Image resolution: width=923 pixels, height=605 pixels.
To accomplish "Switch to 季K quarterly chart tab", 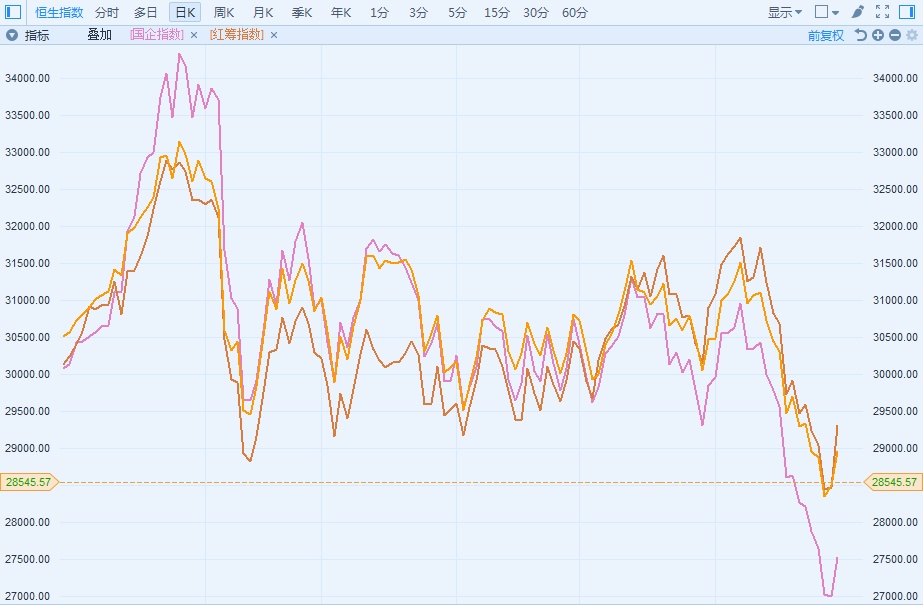I will click(301, 12).
